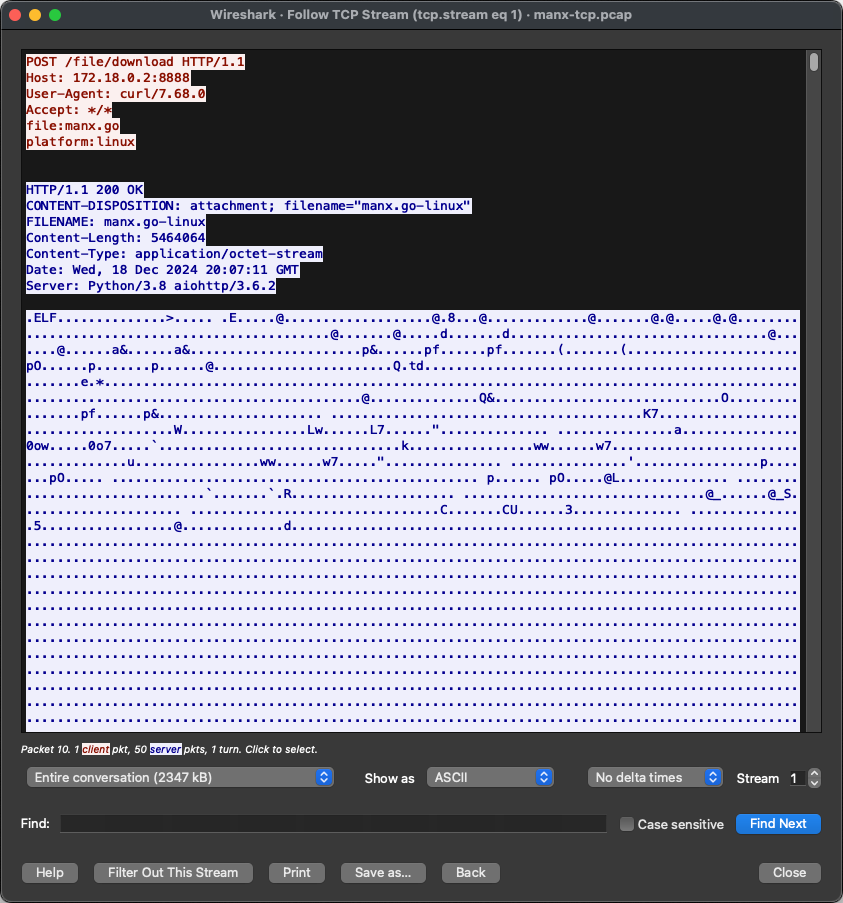Open the Show as ASCII dropdown

(490, 777)
